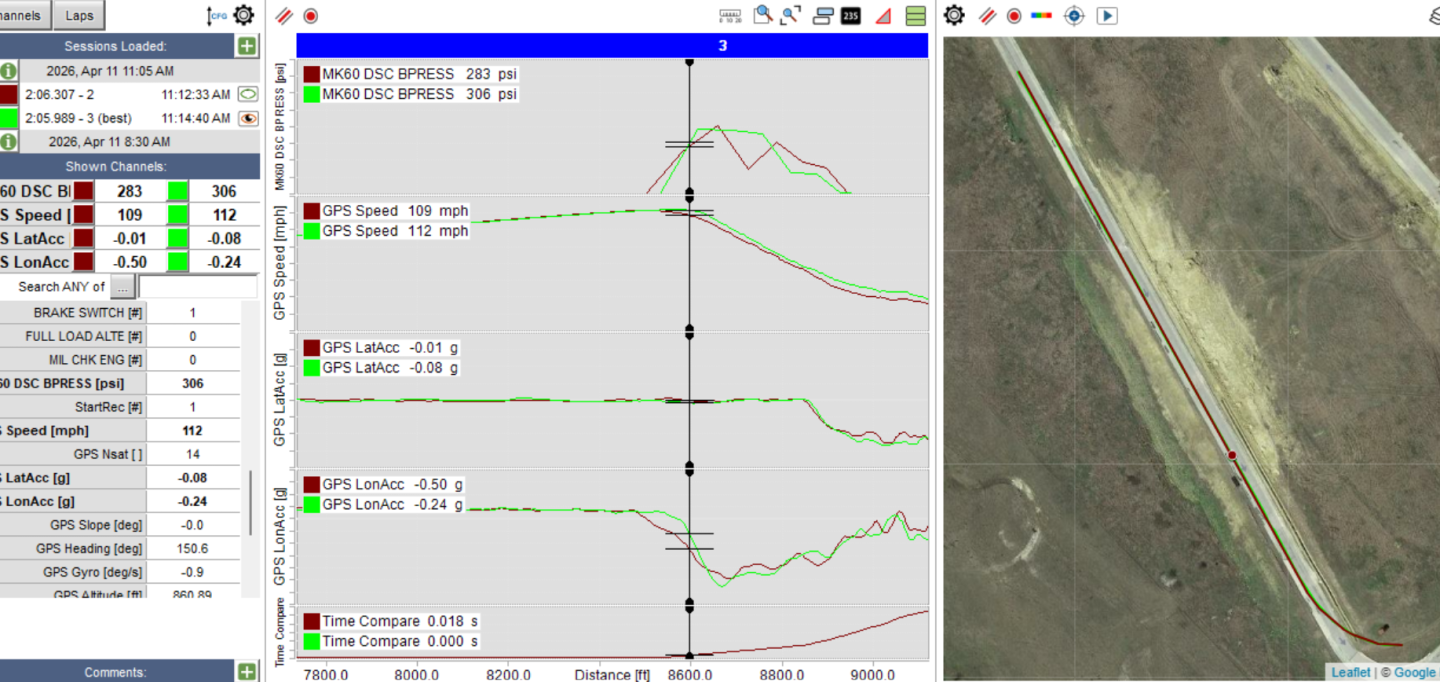This screenshot has height=682, width=1440.
Task: Click the map play button
Action: click(1106, 16)
